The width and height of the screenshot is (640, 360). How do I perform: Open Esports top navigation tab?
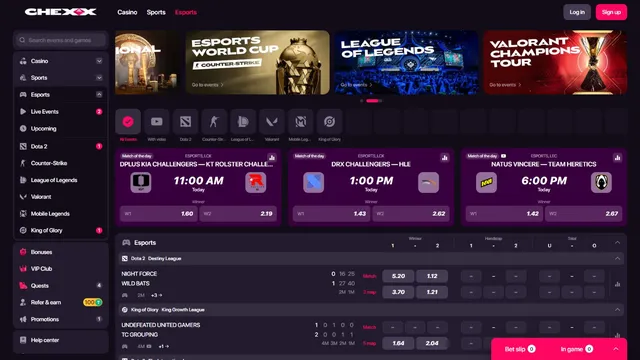[x=186, y=12]
